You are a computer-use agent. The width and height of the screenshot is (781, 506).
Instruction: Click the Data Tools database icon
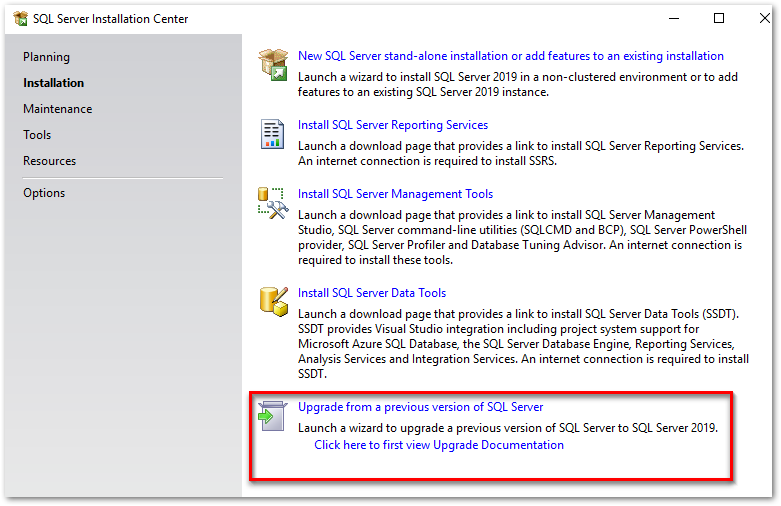pos(273,302)
